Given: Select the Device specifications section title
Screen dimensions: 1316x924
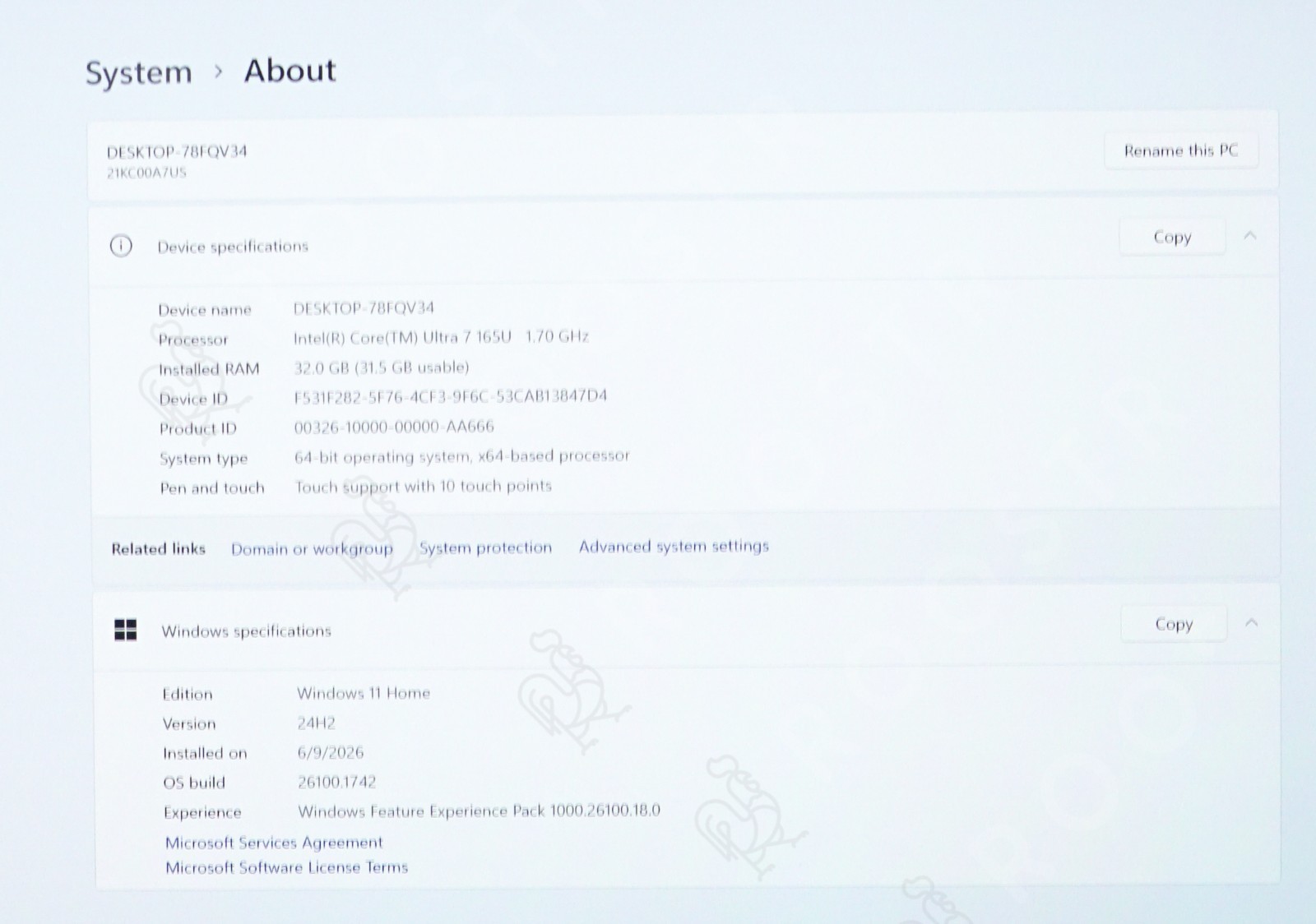Looking at the screenshot, I should coord(233,247).
